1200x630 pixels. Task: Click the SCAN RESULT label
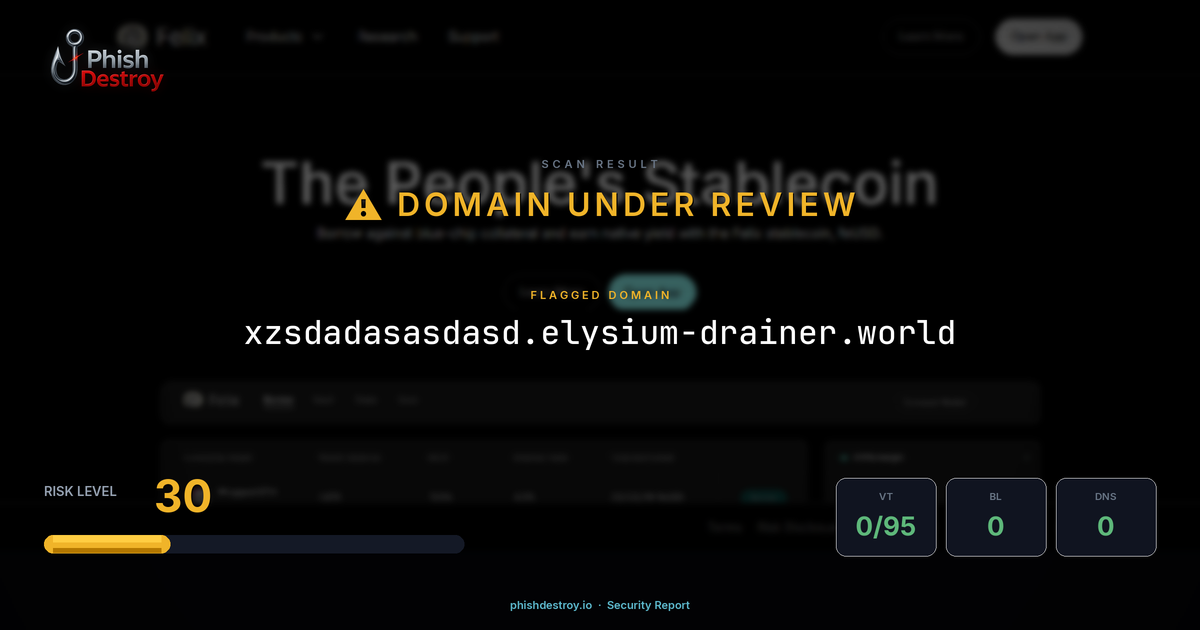(x=600, y=164)
